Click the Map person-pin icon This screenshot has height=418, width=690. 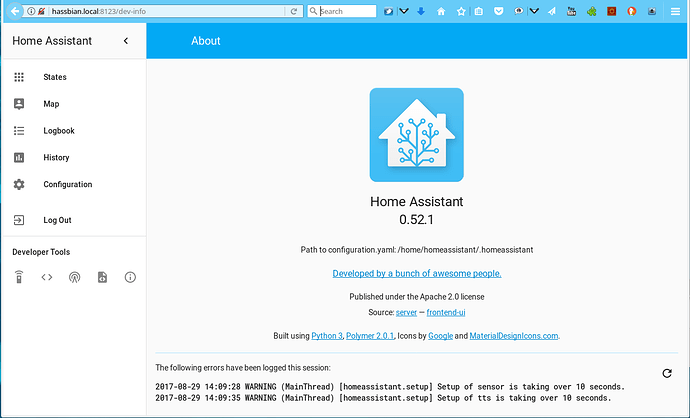(x=19, y=104)
